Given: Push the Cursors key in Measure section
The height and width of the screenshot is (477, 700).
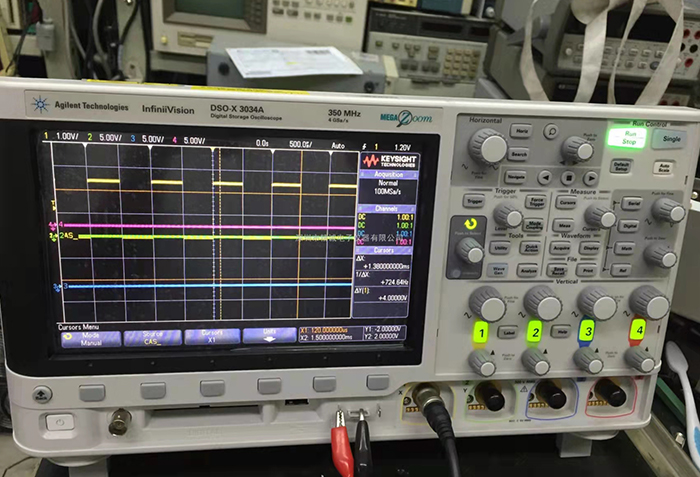Looking at the screenshot, I should pos(567,202).
